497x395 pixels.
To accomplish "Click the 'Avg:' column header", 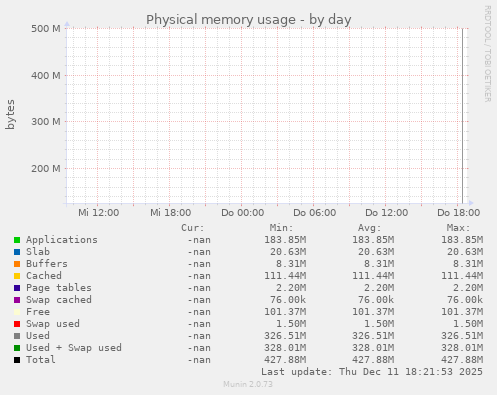I will tap(370, 228).
